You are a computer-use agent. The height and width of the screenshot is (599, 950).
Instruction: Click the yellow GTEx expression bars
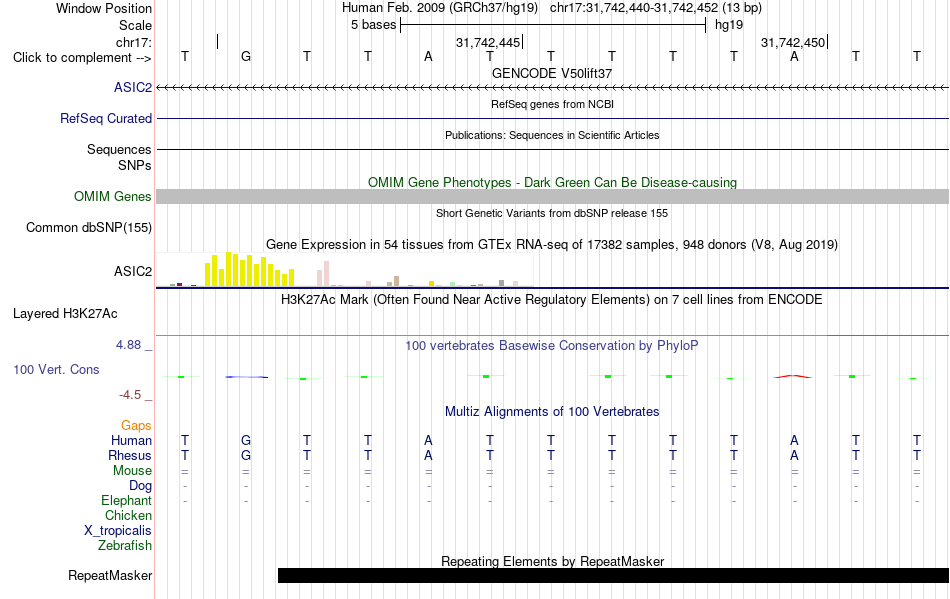[x=250, y=270]
